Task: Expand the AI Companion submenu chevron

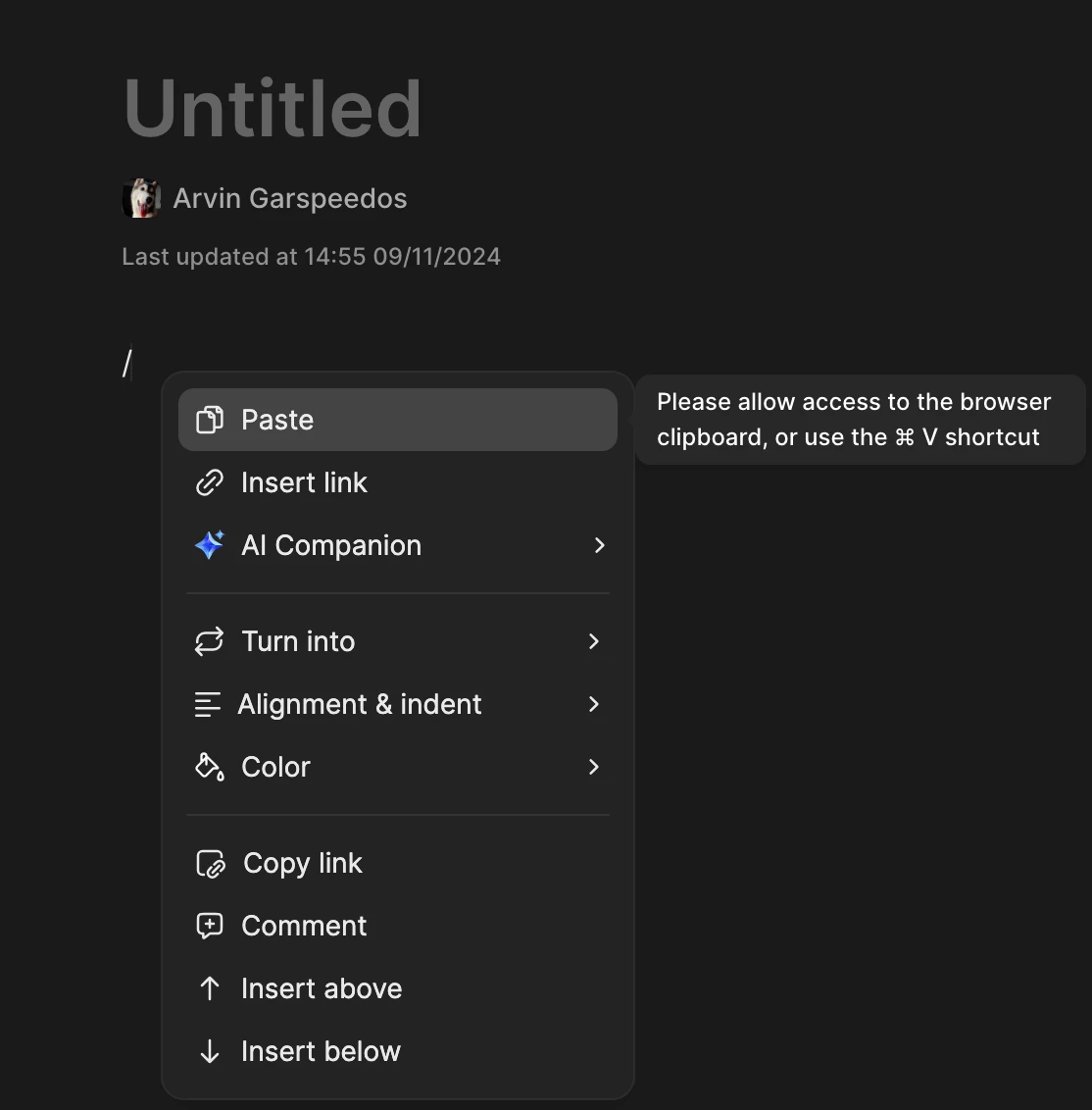Action: [600, 545]
